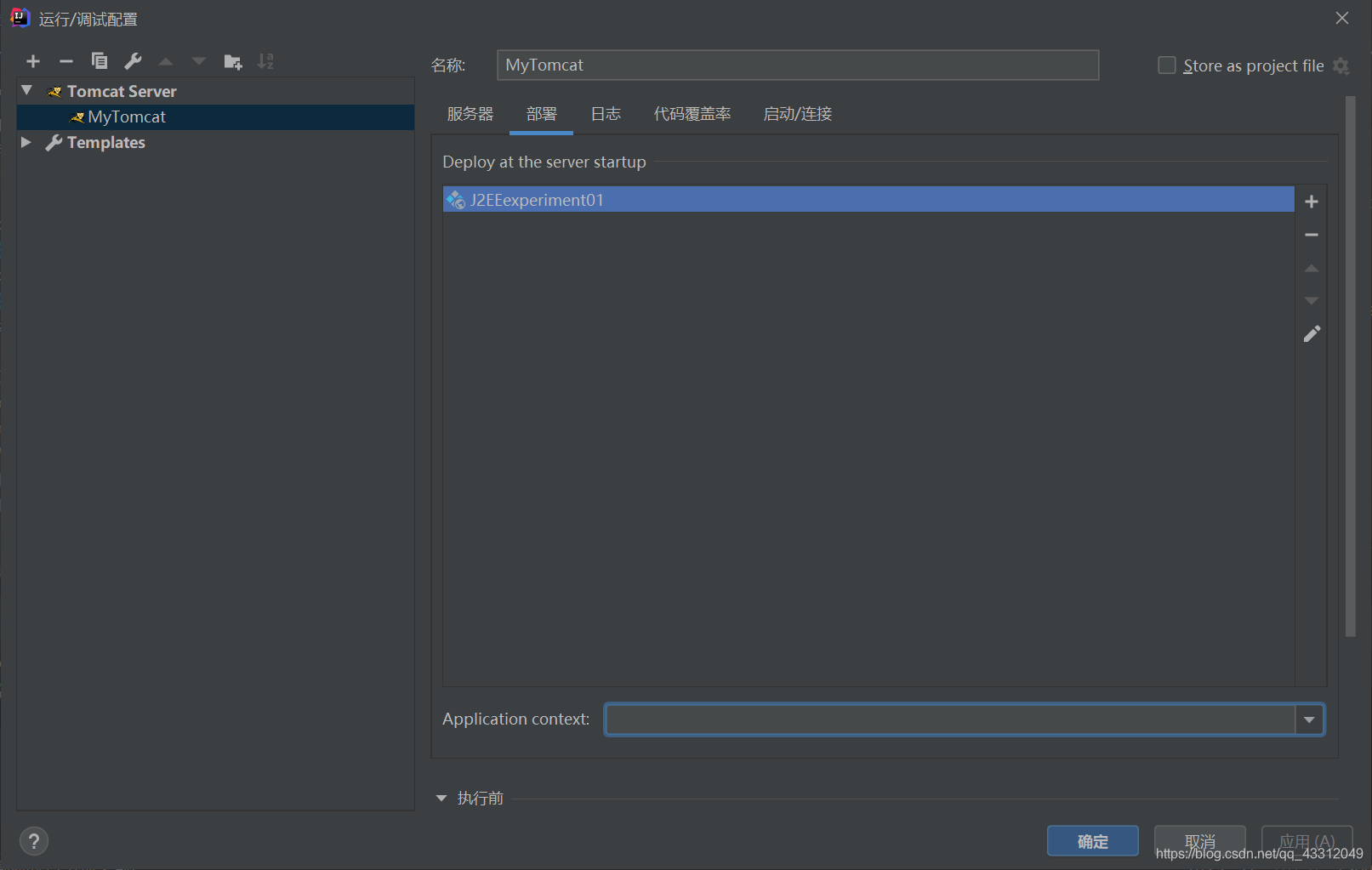Select the 部署 tab

pyautogui.click(x=541, y=114)
